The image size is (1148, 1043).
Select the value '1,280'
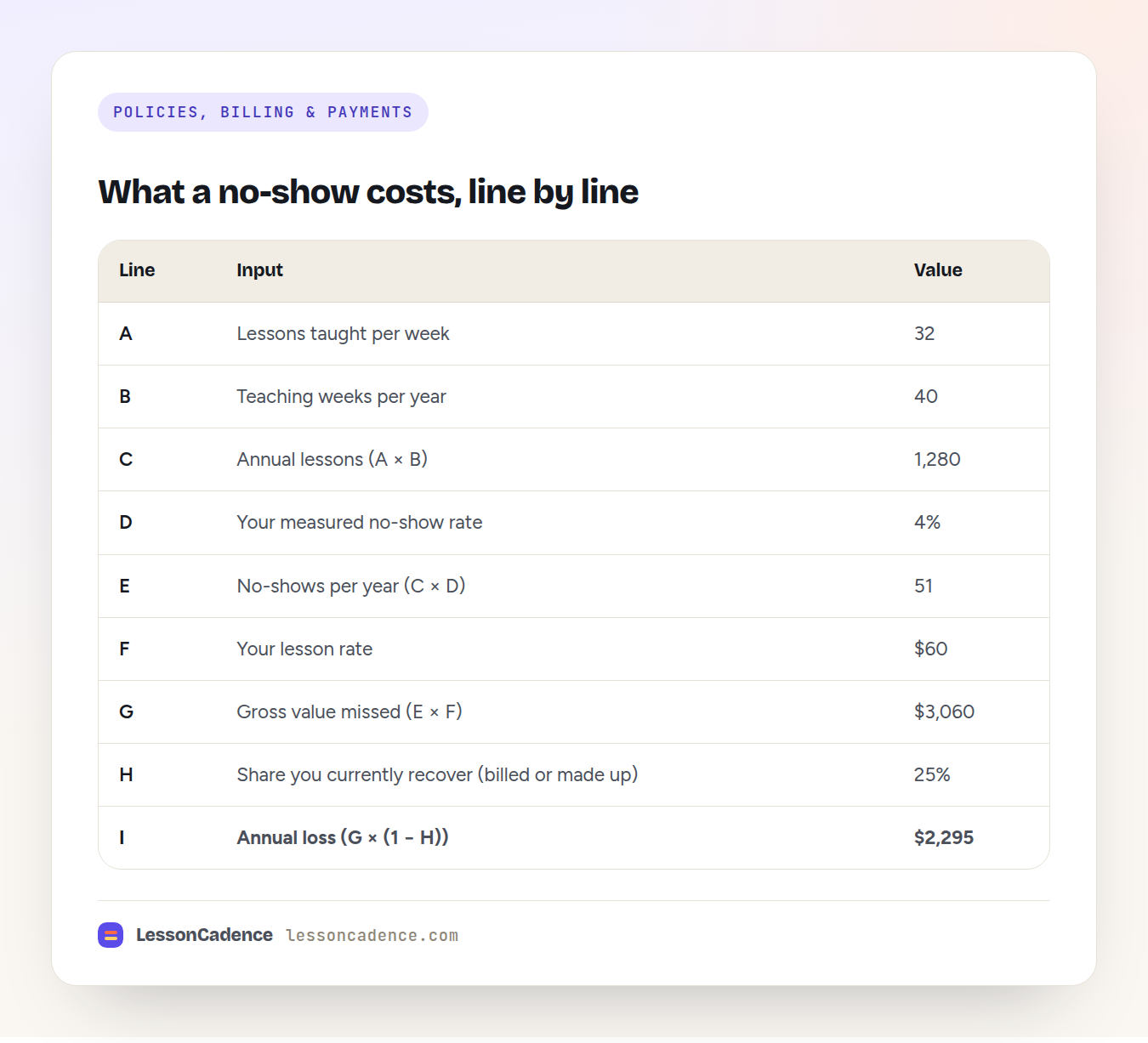(x=937, y=460)
